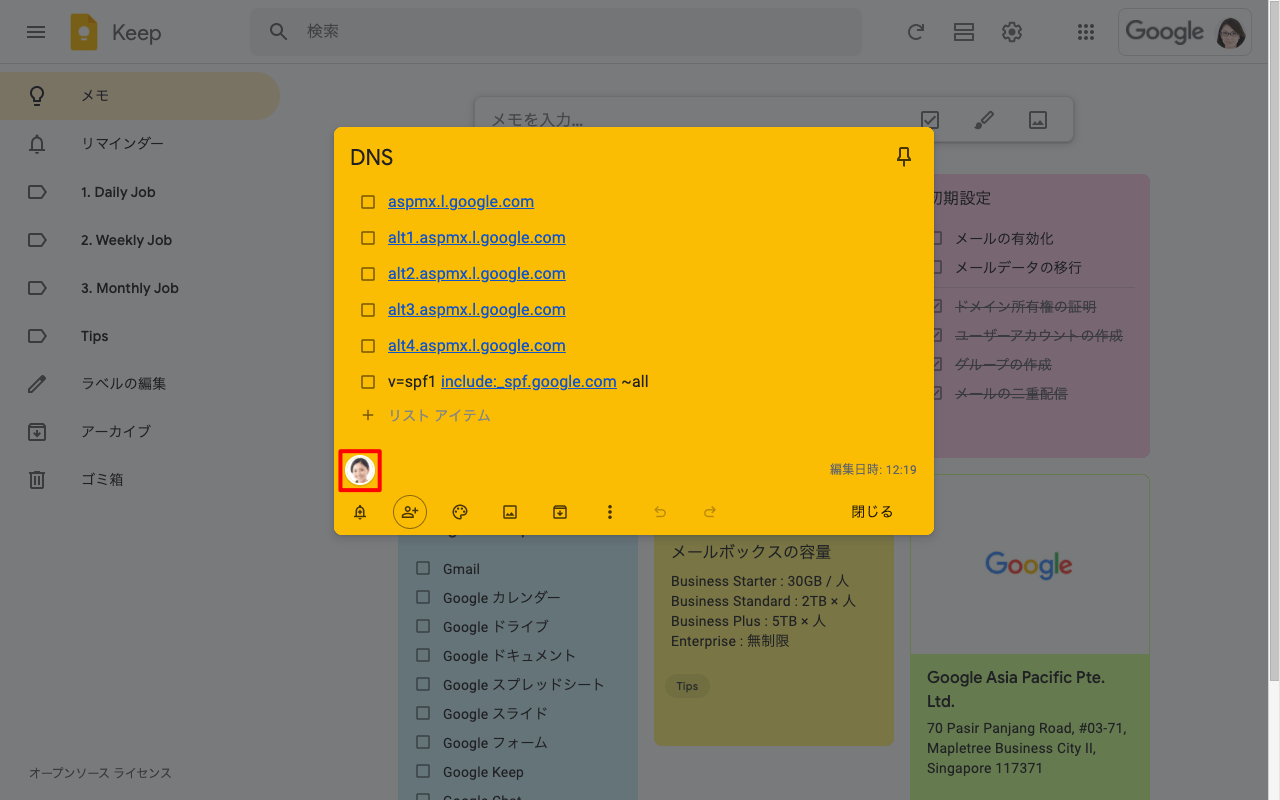
Task: Switch to list view layout icon
Action: pos(964,32)
